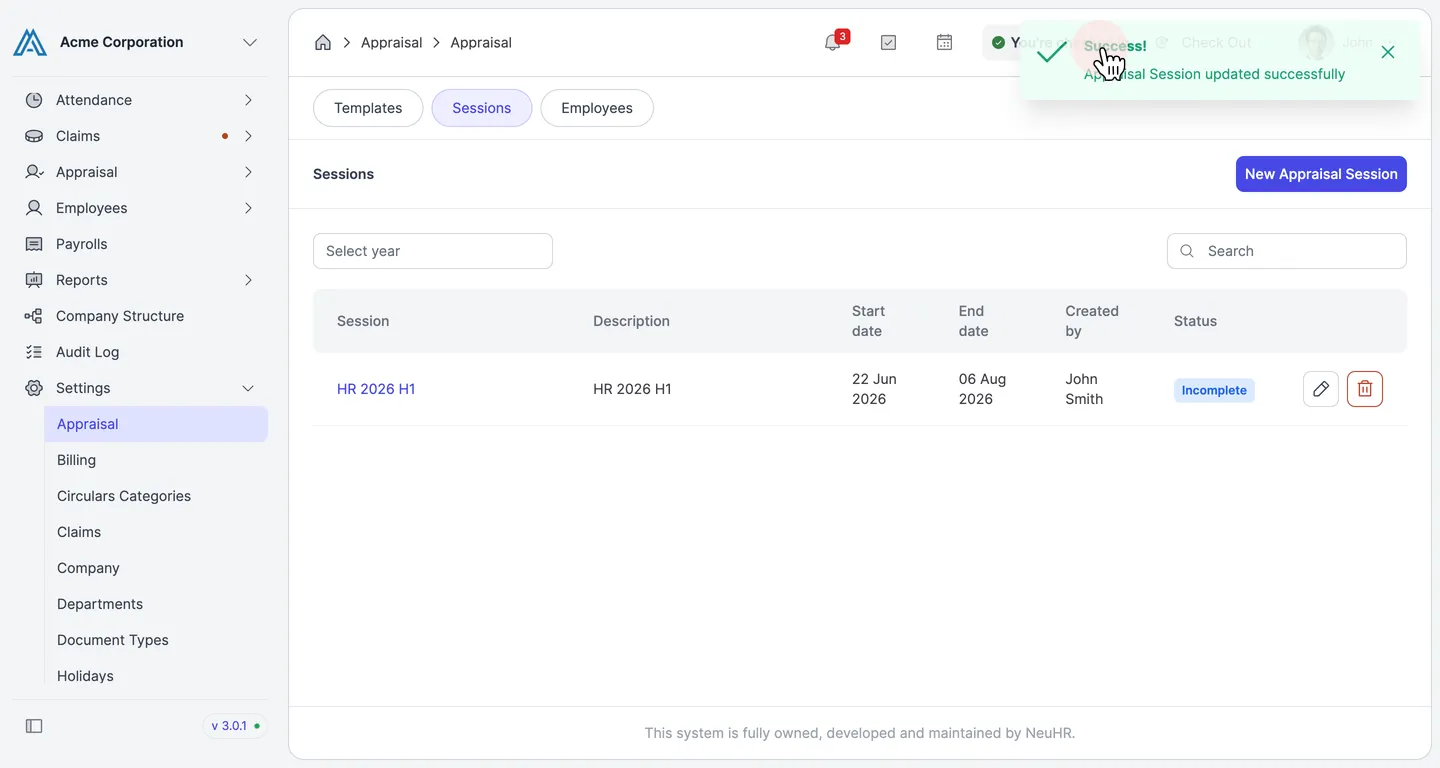Click the Settings gear icon
This screenshot has height=768, width=1440.
click(34, 388)
